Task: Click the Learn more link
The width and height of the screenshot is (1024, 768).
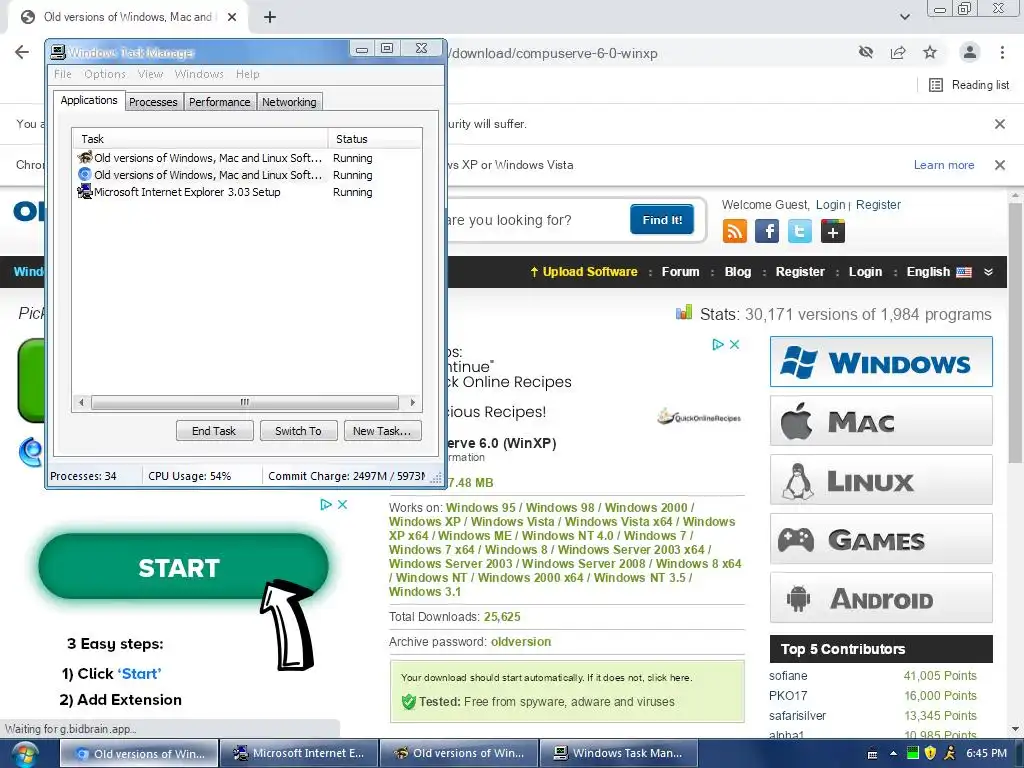Action: click(944, 165)
